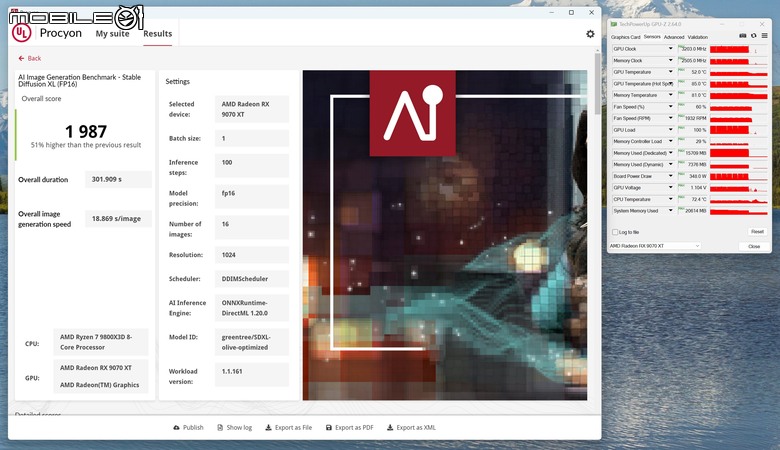
Task: Open the GPU-Z hamburger menu icon
Action: [x=765, y=36]
